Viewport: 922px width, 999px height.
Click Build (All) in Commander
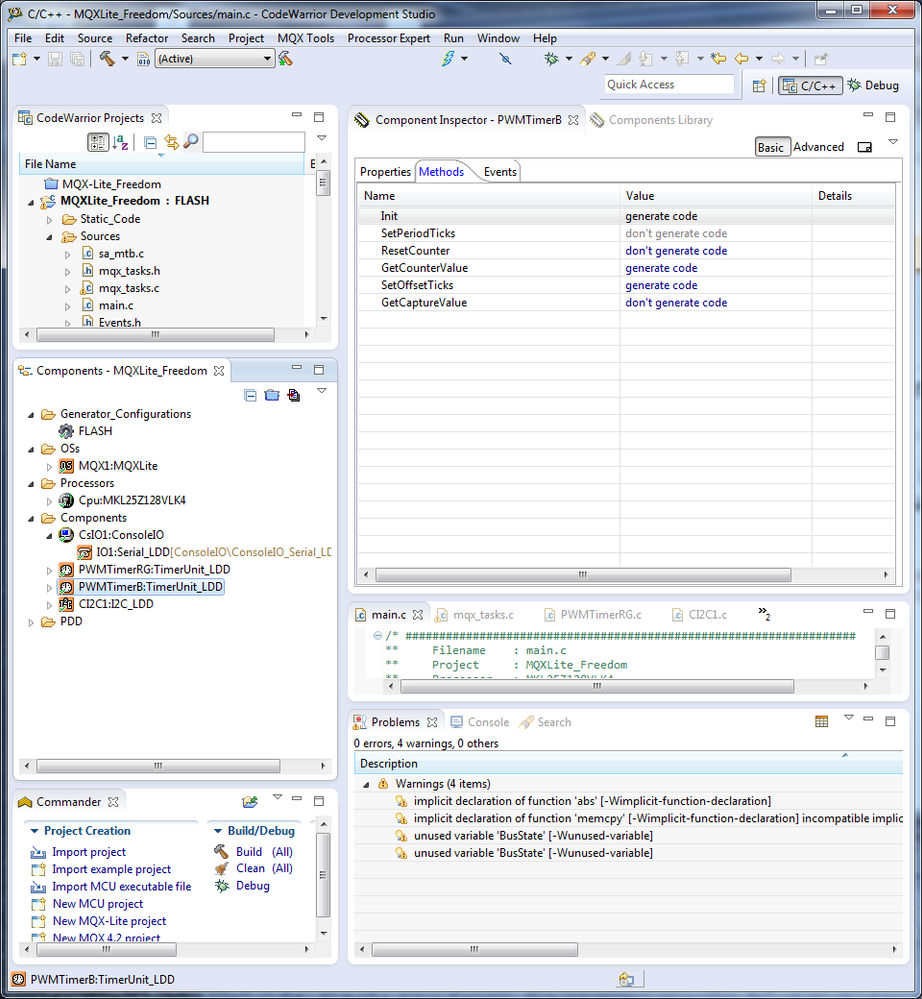(x=264, y=852)
